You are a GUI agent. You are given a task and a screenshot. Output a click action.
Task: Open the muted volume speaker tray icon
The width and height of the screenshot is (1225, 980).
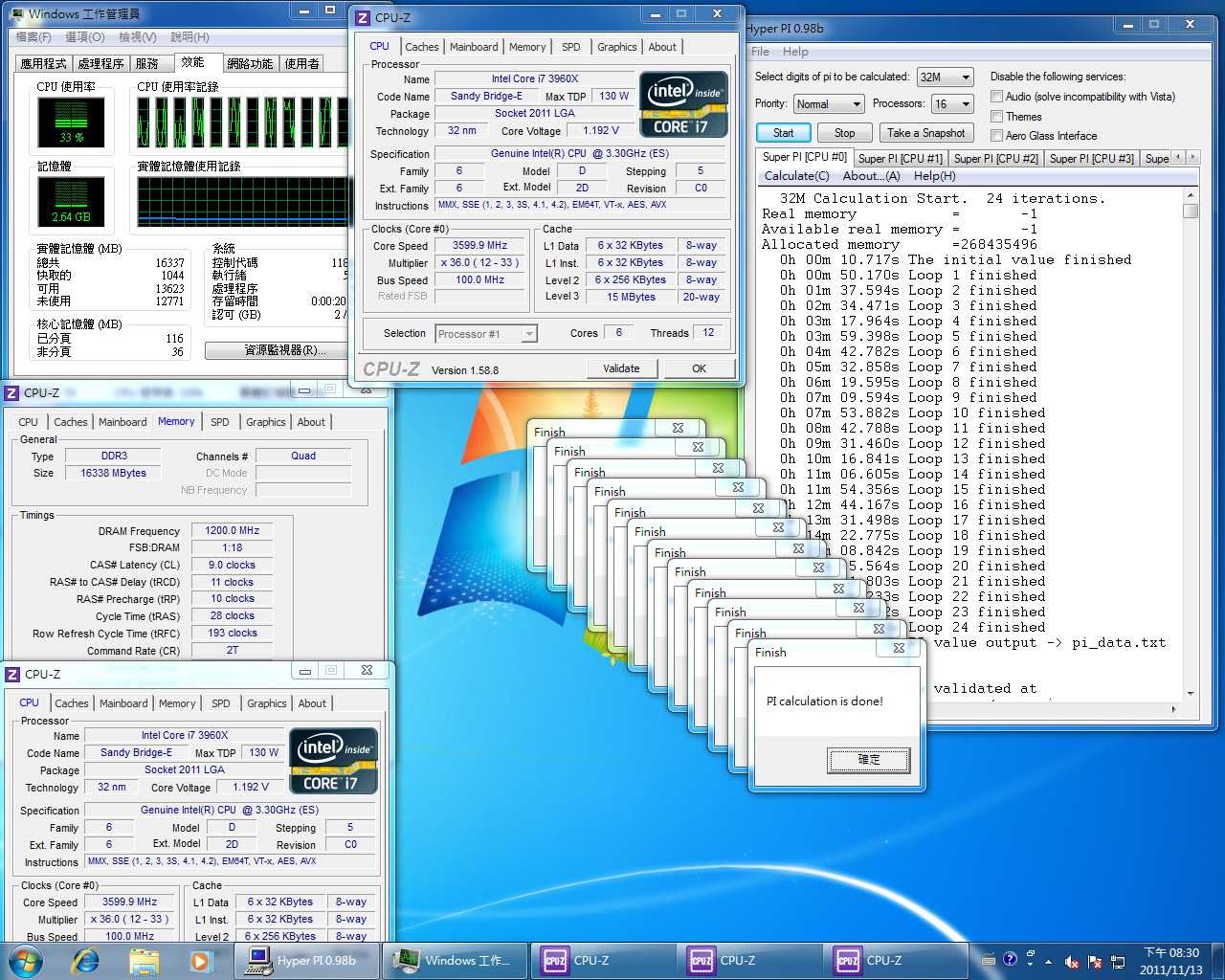1072,962
